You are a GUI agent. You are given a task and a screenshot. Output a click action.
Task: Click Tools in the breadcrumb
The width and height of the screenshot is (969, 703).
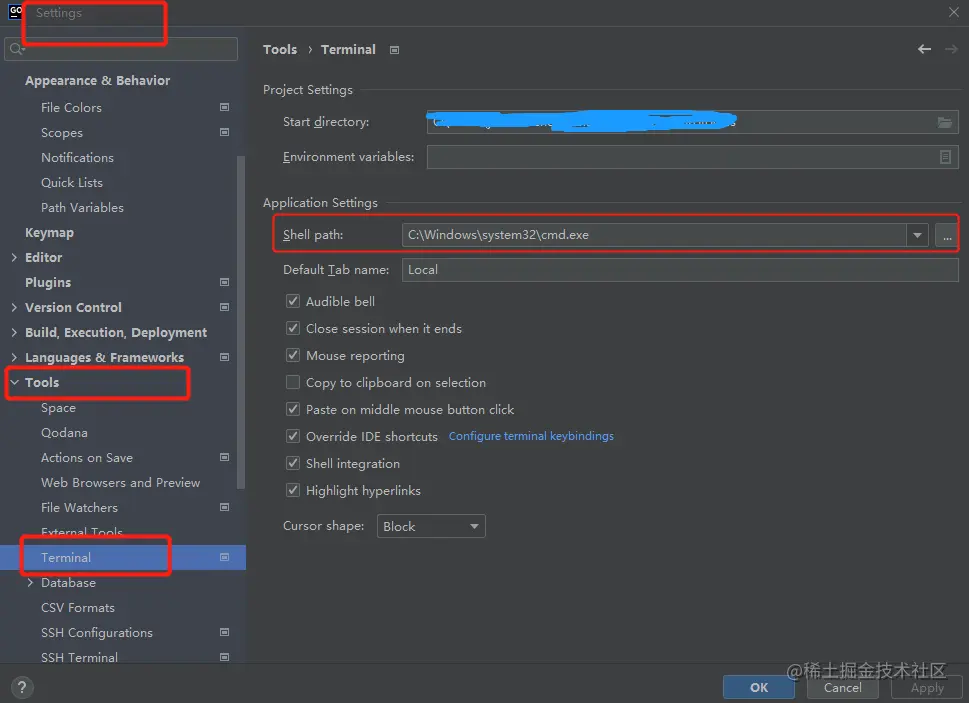click(x=280, y=49)
